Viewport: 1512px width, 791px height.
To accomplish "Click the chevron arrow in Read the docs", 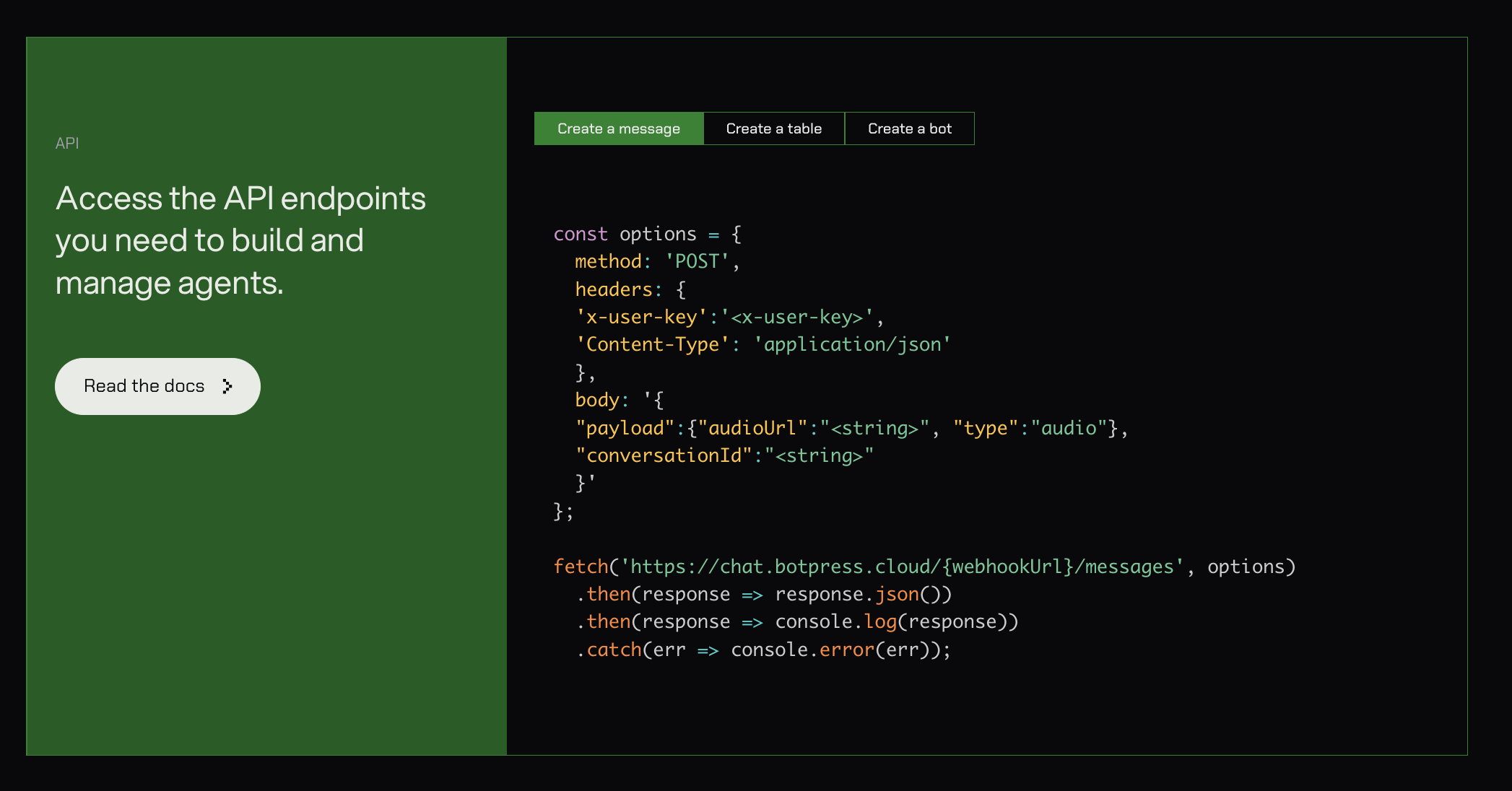I will pyautogui.click(x=227, y=386).
